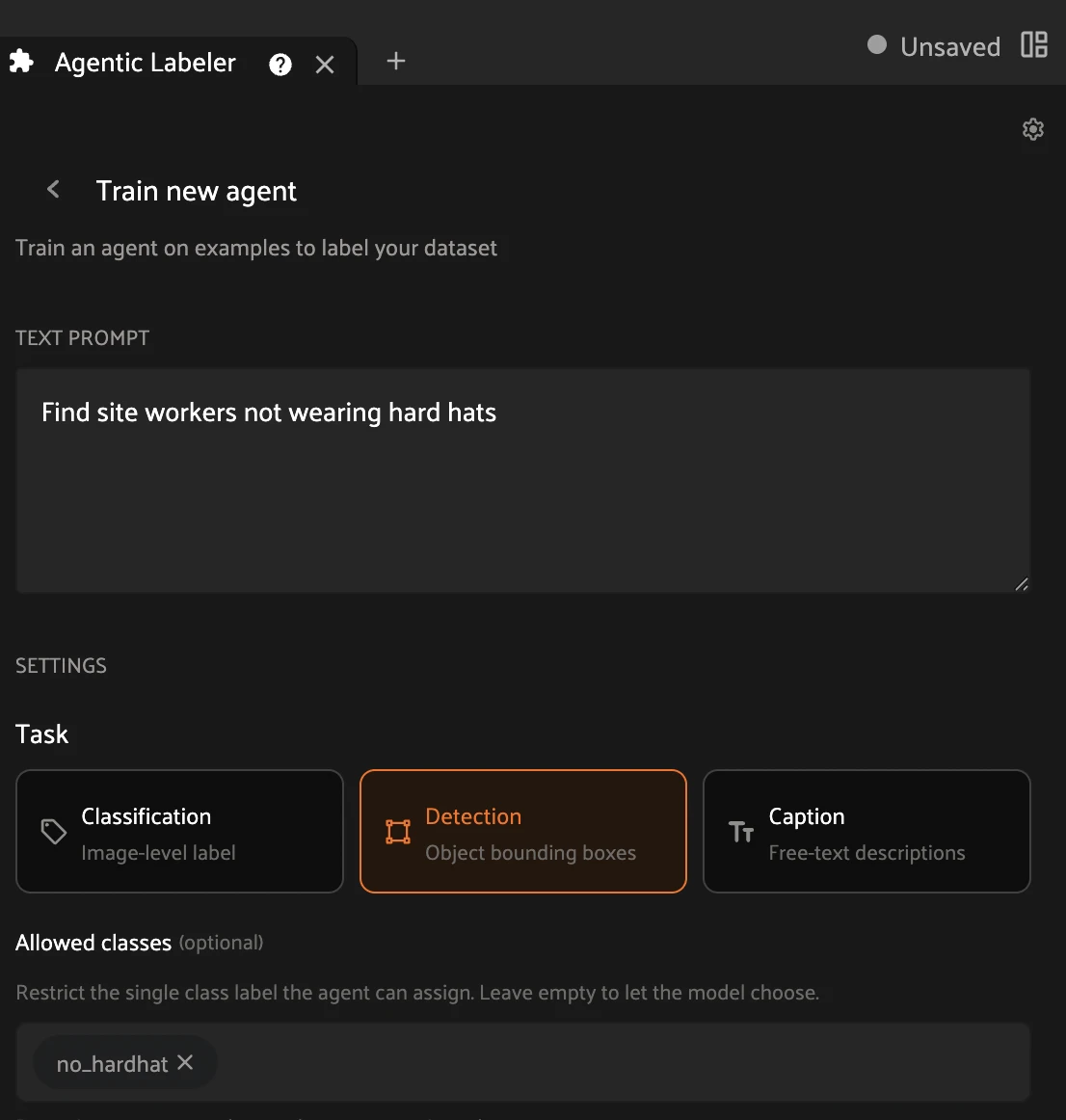Viewport: 1066px width, 1120px height.
Task: Click the Unsaved status indicator
Action: pos(933,46)
